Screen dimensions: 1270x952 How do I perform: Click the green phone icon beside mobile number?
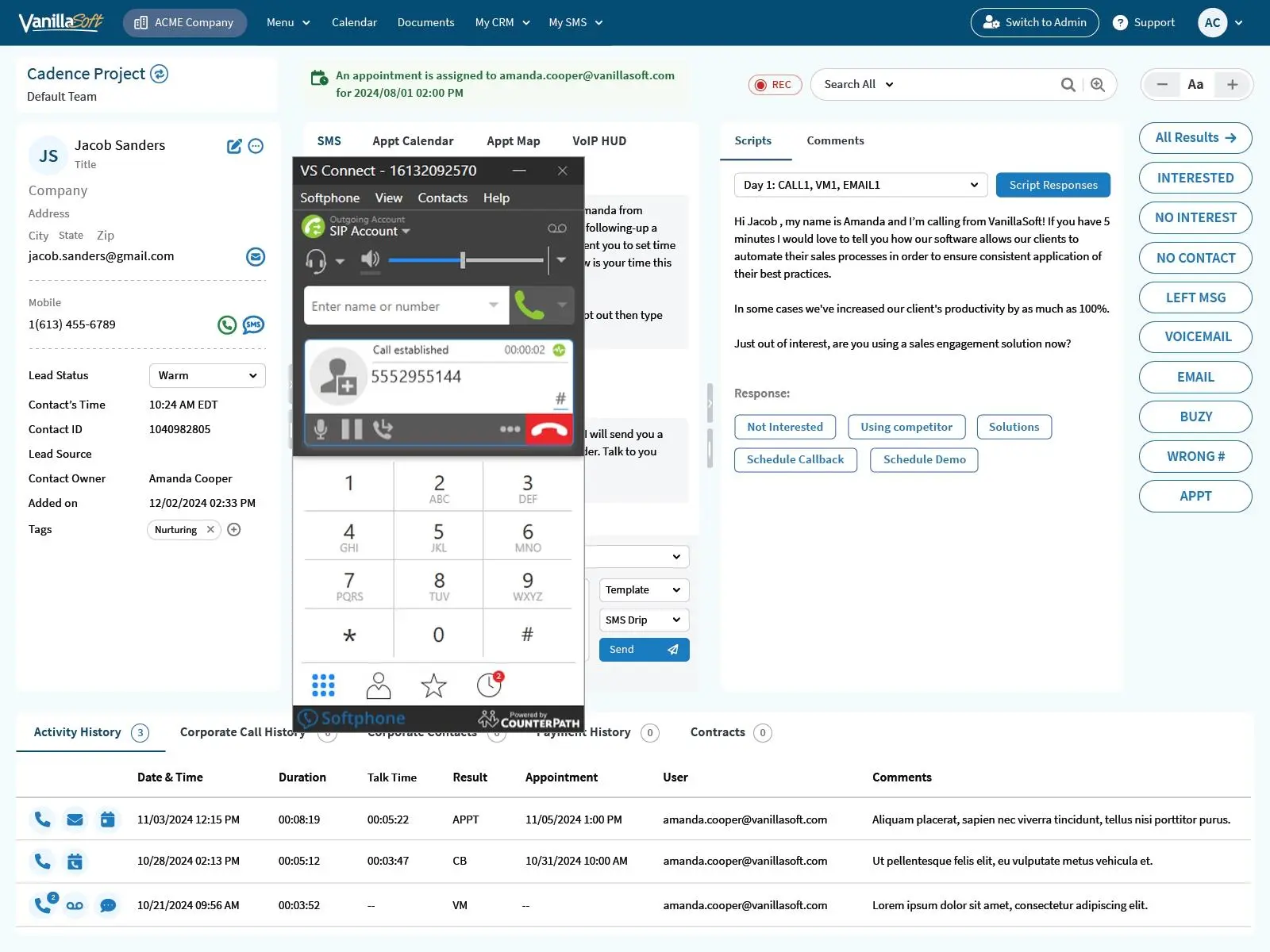(227, 324)
